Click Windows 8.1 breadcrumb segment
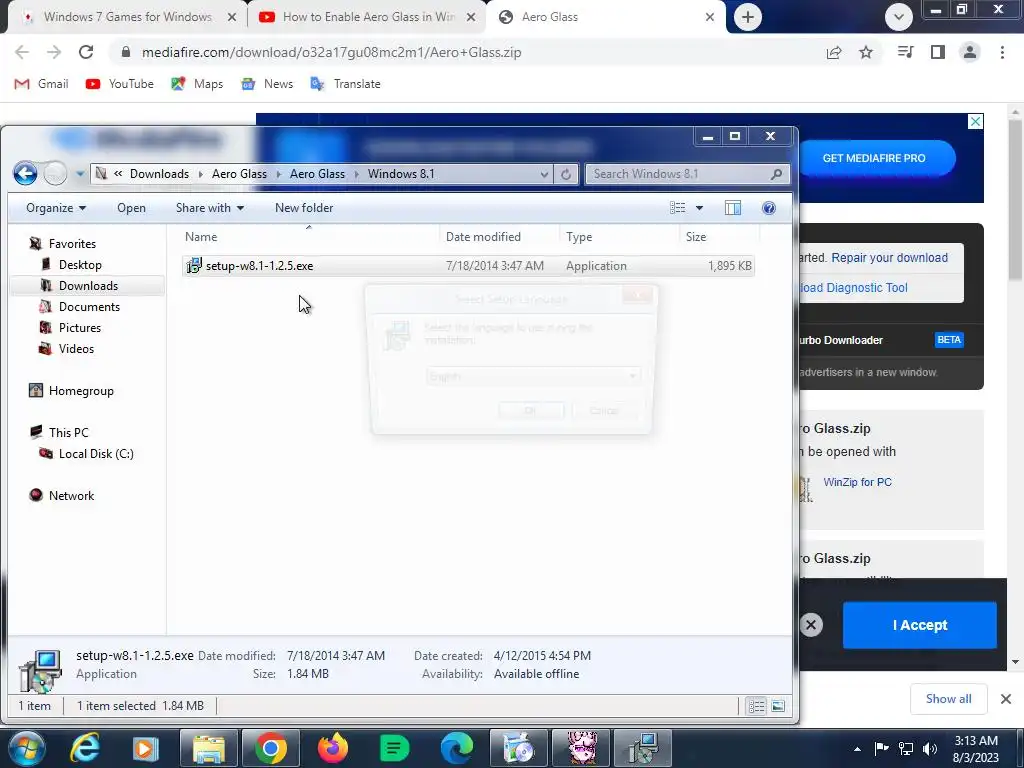1024x768 pixels. click(x=401, y=174)
